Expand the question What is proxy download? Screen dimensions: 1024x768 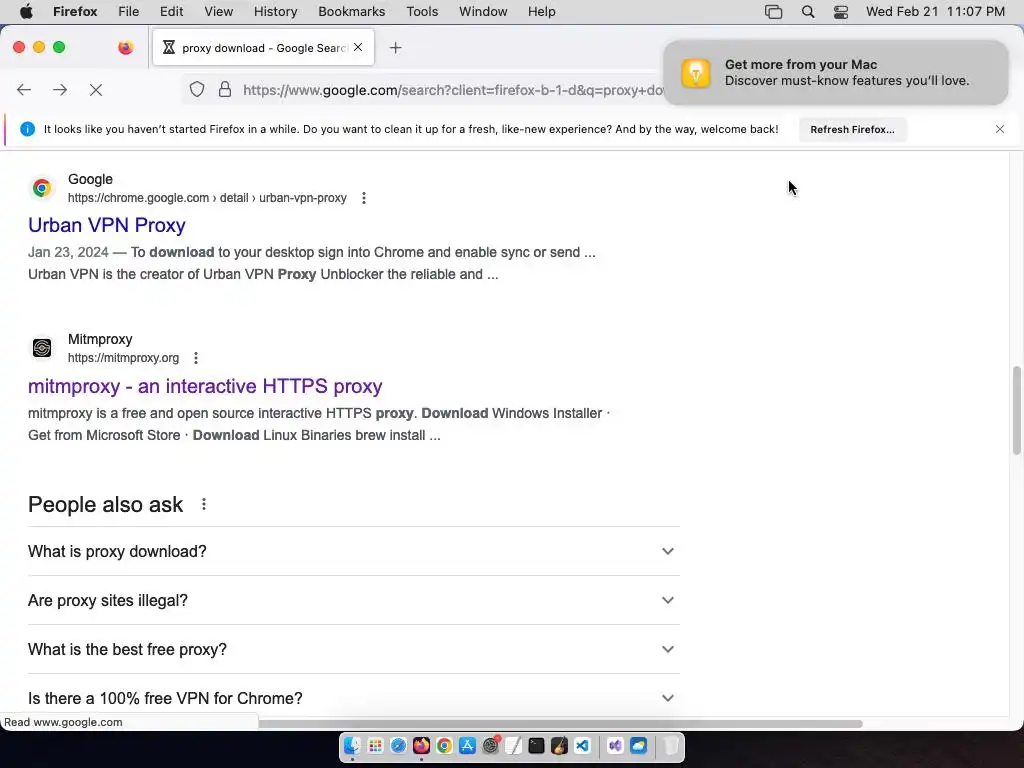click(354, 551)
